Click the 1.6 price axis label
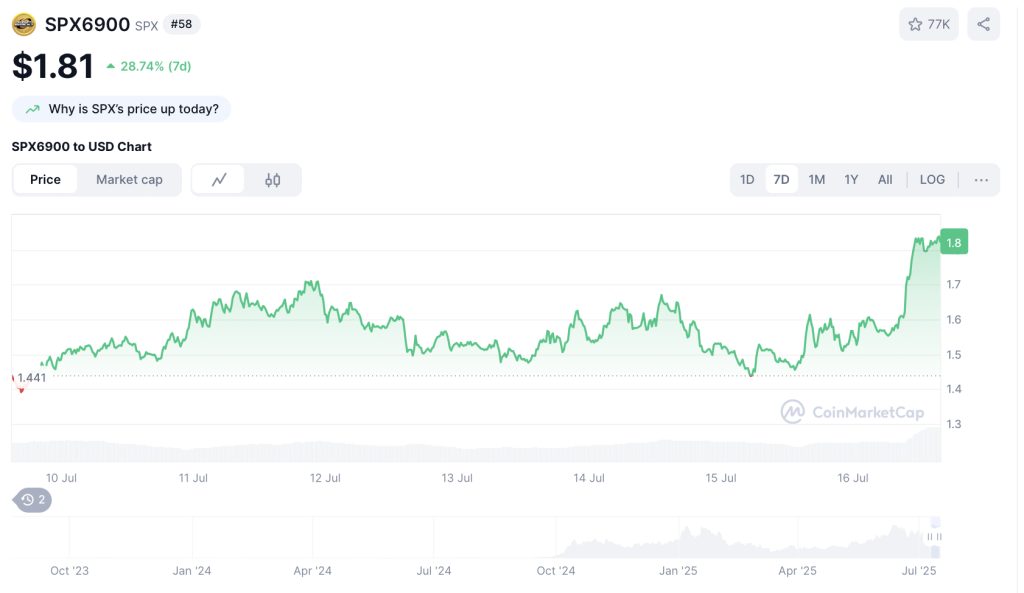 point(953,319)
